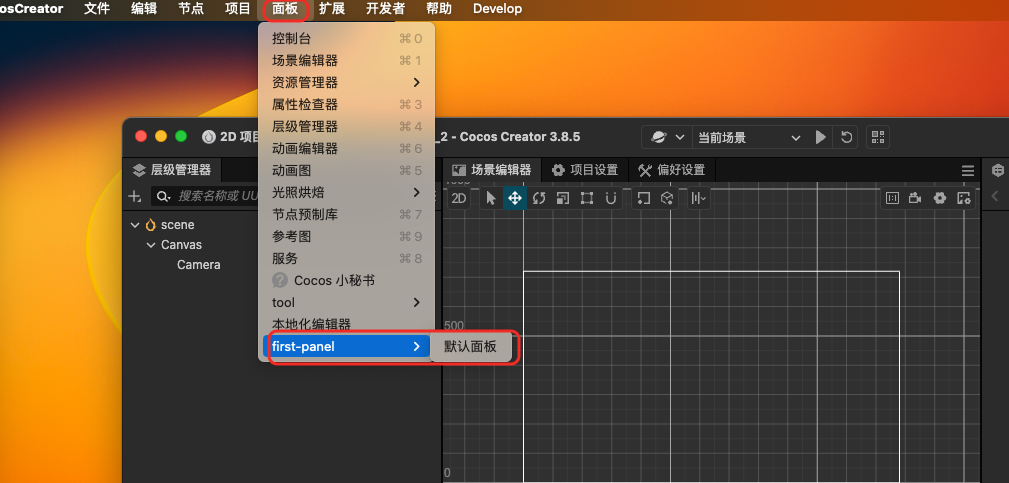The width and height of the screenshot is (1009, 483).
Task: Open the 节点 menu
Action: coord(191,9)
